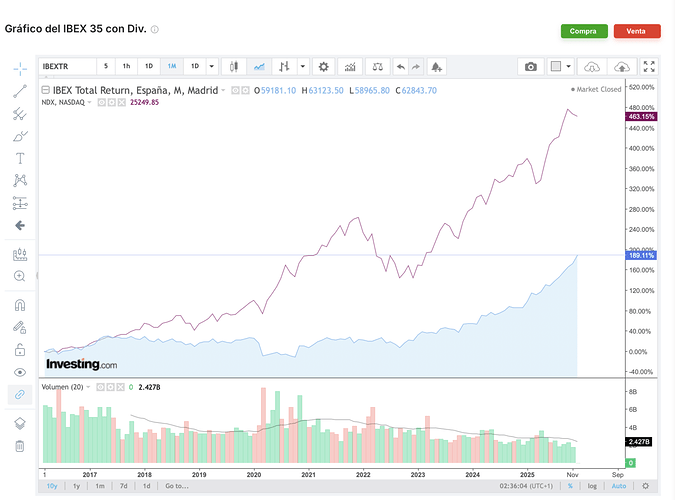Select the 1h interval

[x=126, y=66]
